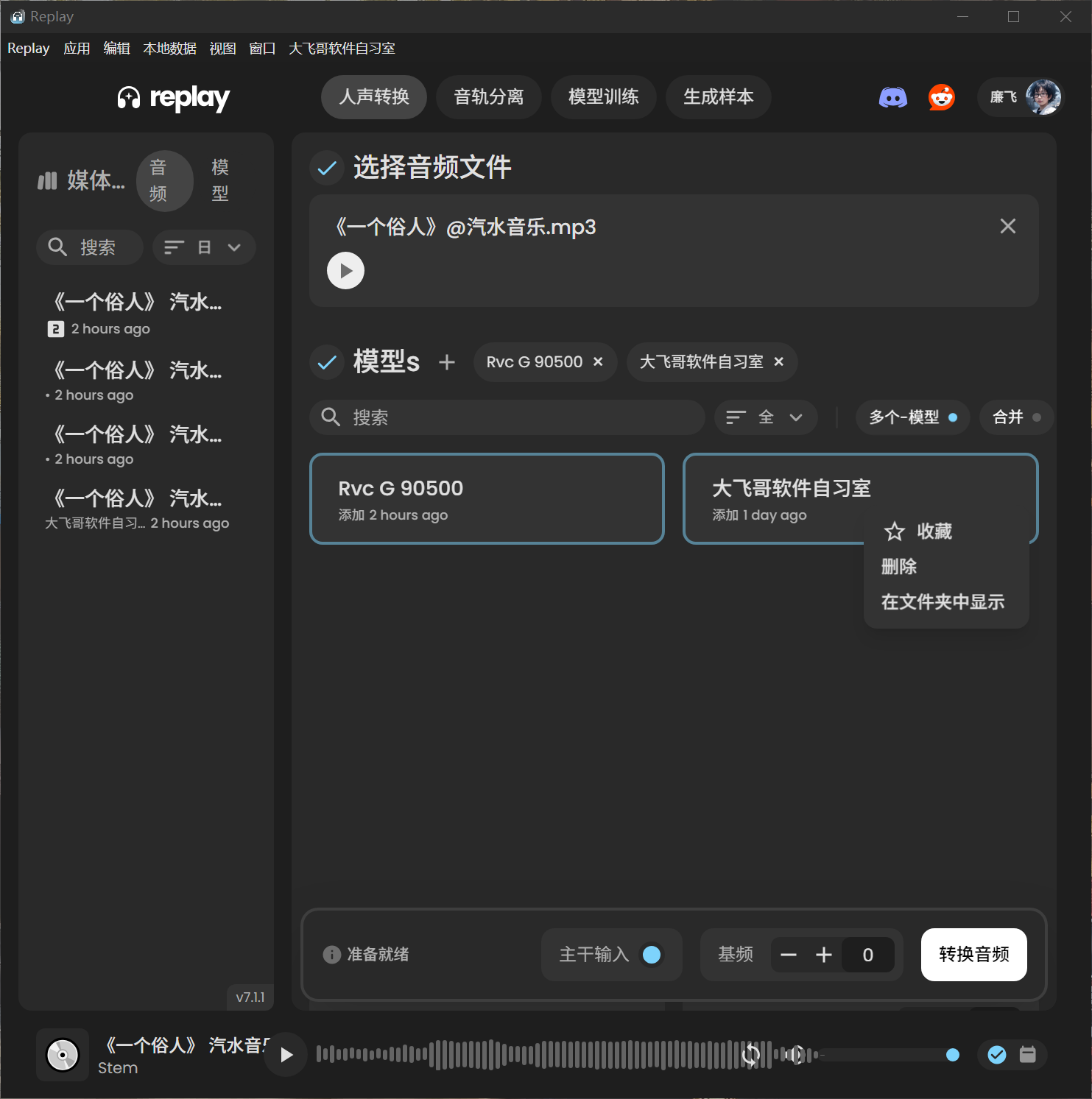Screen dimensions: 1092x1099
Task: Open the 人声转换 tab
Action: click(x=374, y=97)
